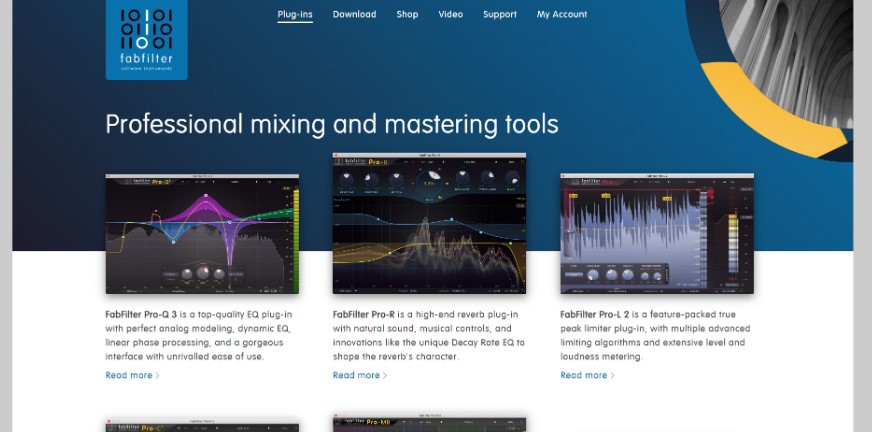
Task: Open the Pro-L 2 screenshot thumbnail
Action: tap(657, 234)
